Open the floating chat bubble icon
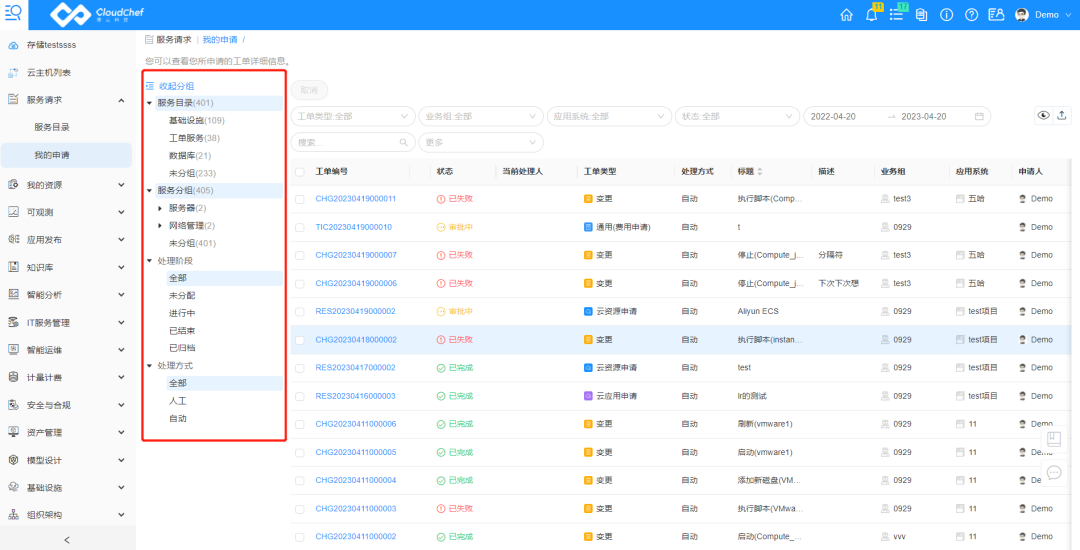Image resolution: width=1080 pixels, height=550 pixels. [x=1054, y=473]
